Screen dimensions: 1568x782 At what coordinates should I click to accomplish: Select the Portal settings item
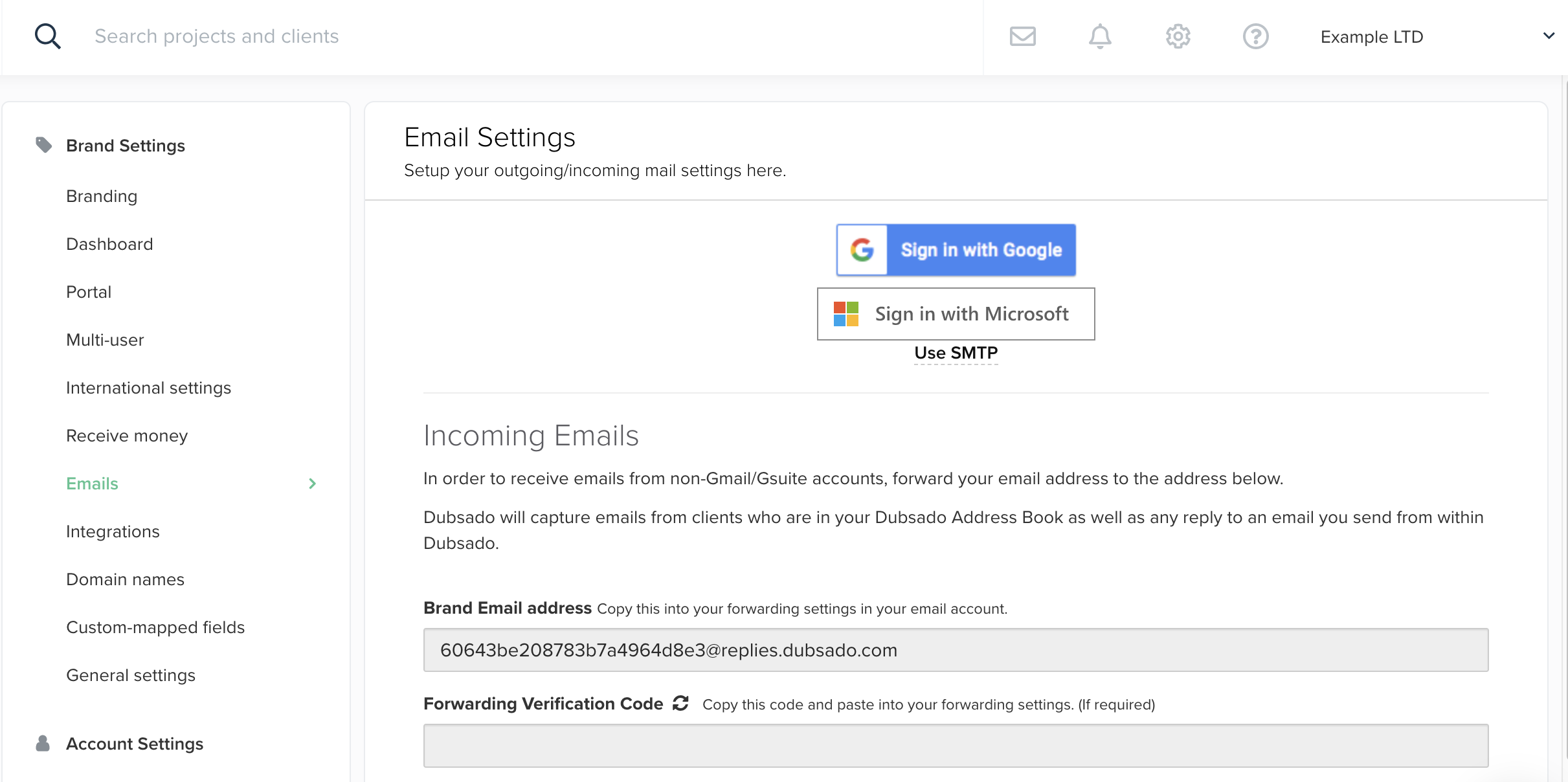pos(88,291)
